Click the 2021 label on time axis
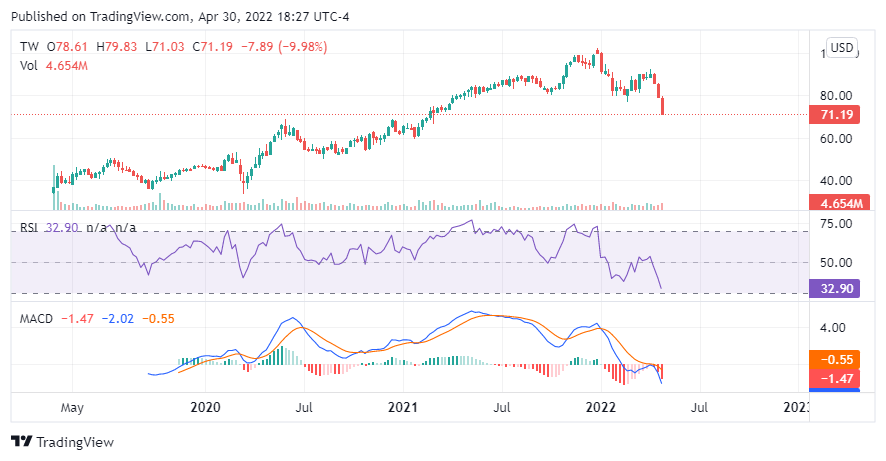This screenshot has width=886, height=461. (x=403, y=407)
